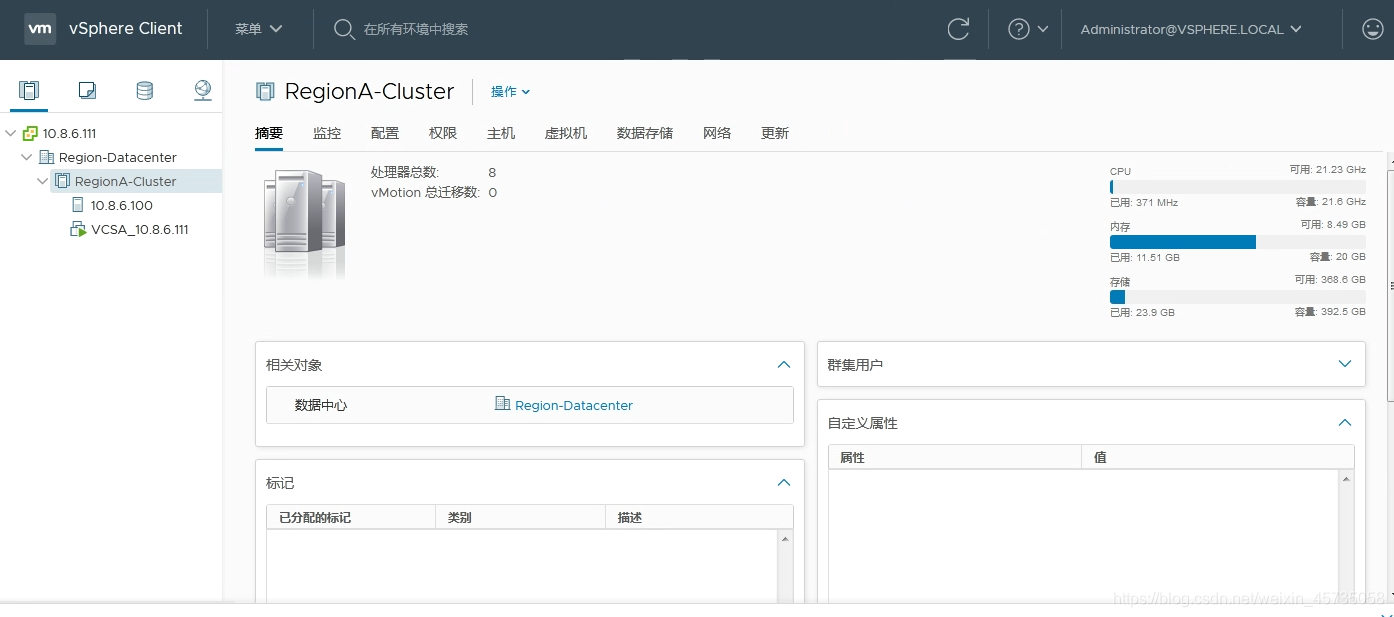
Task: Select Region-Datacenter in tree
Action: coord(118,157)
